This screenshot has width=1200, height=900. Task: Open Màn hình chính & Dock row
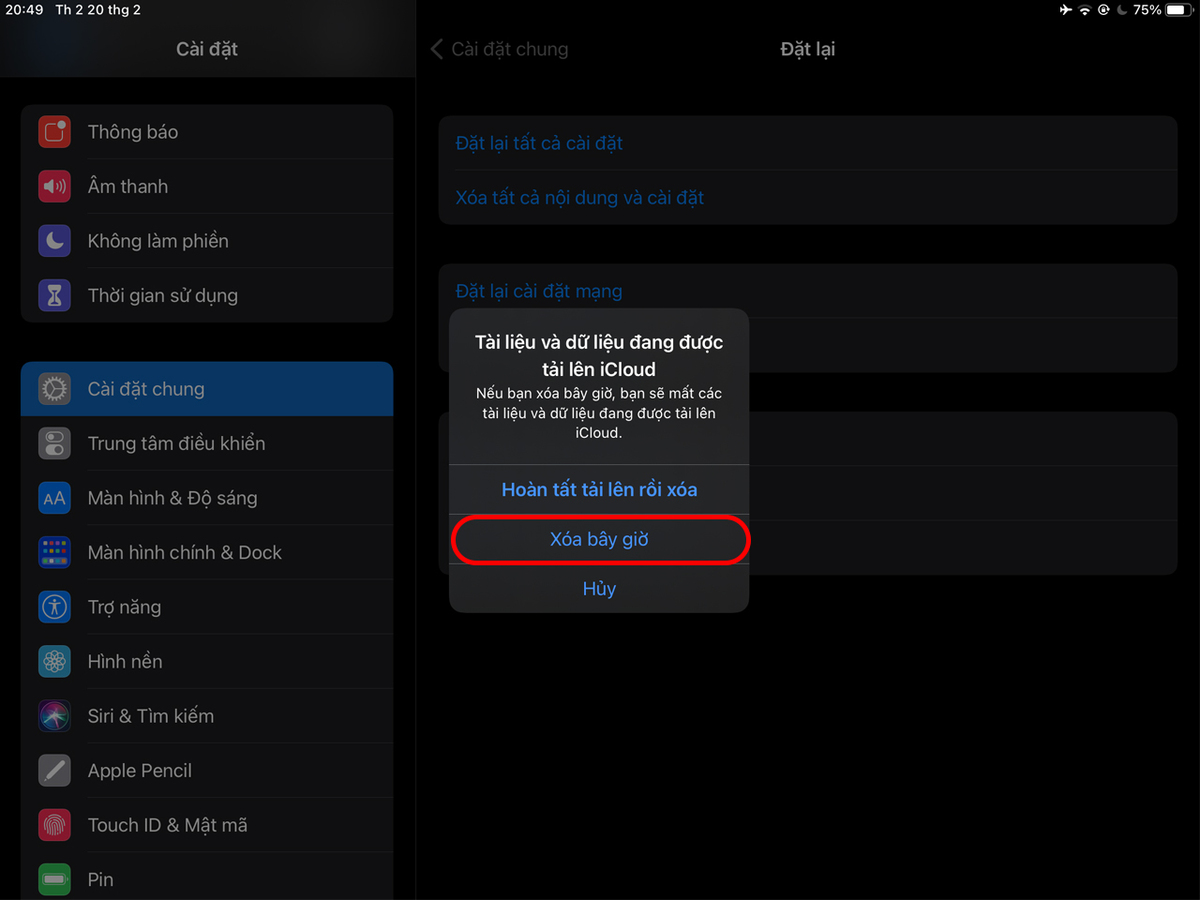coord(207,552)
